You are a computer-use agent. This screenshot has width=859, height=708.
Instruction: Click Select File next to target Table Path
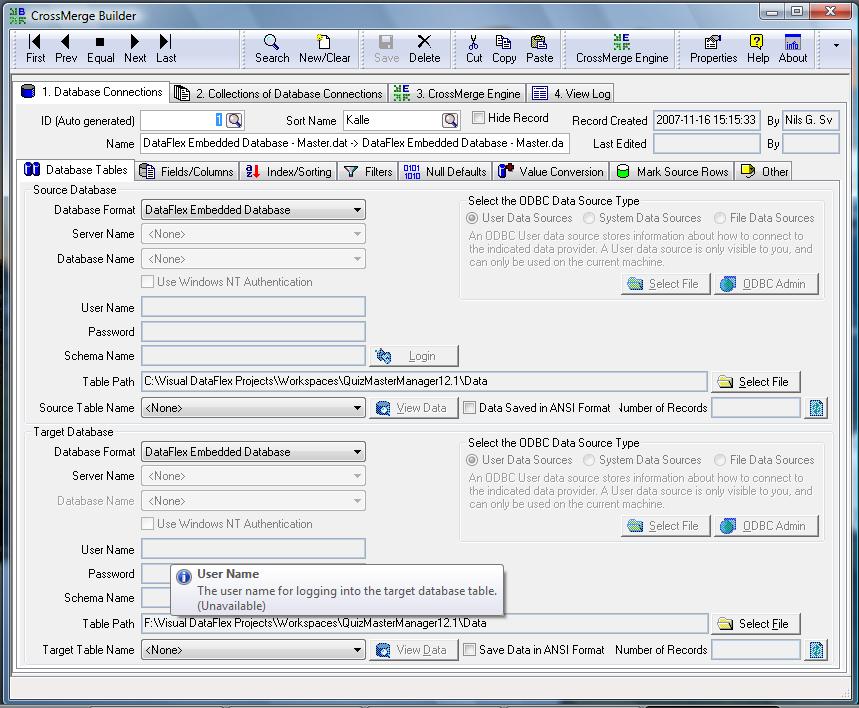(x=755, y=624)
